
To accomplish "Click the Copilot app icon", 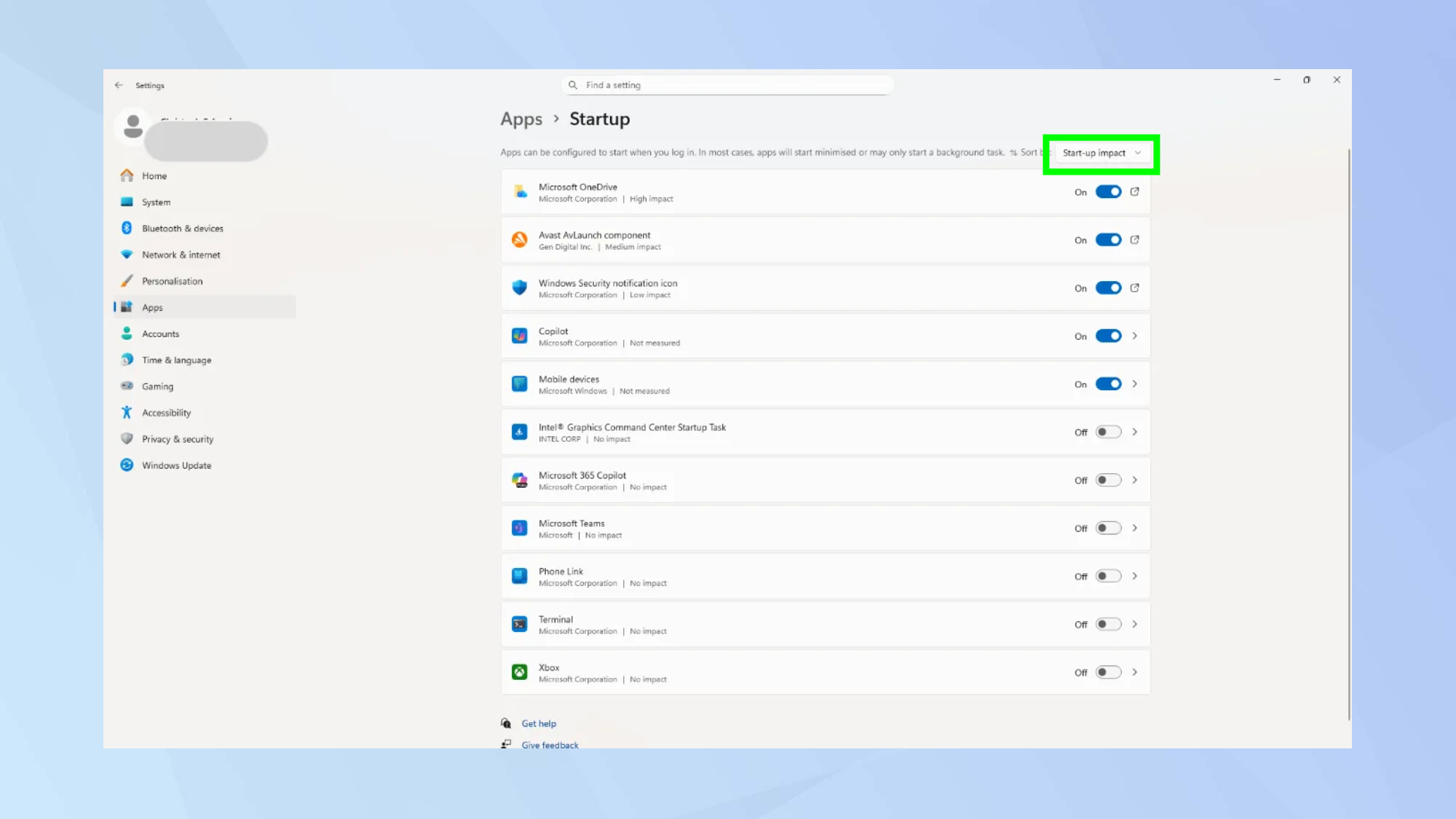I will click(x=519, y=336).
